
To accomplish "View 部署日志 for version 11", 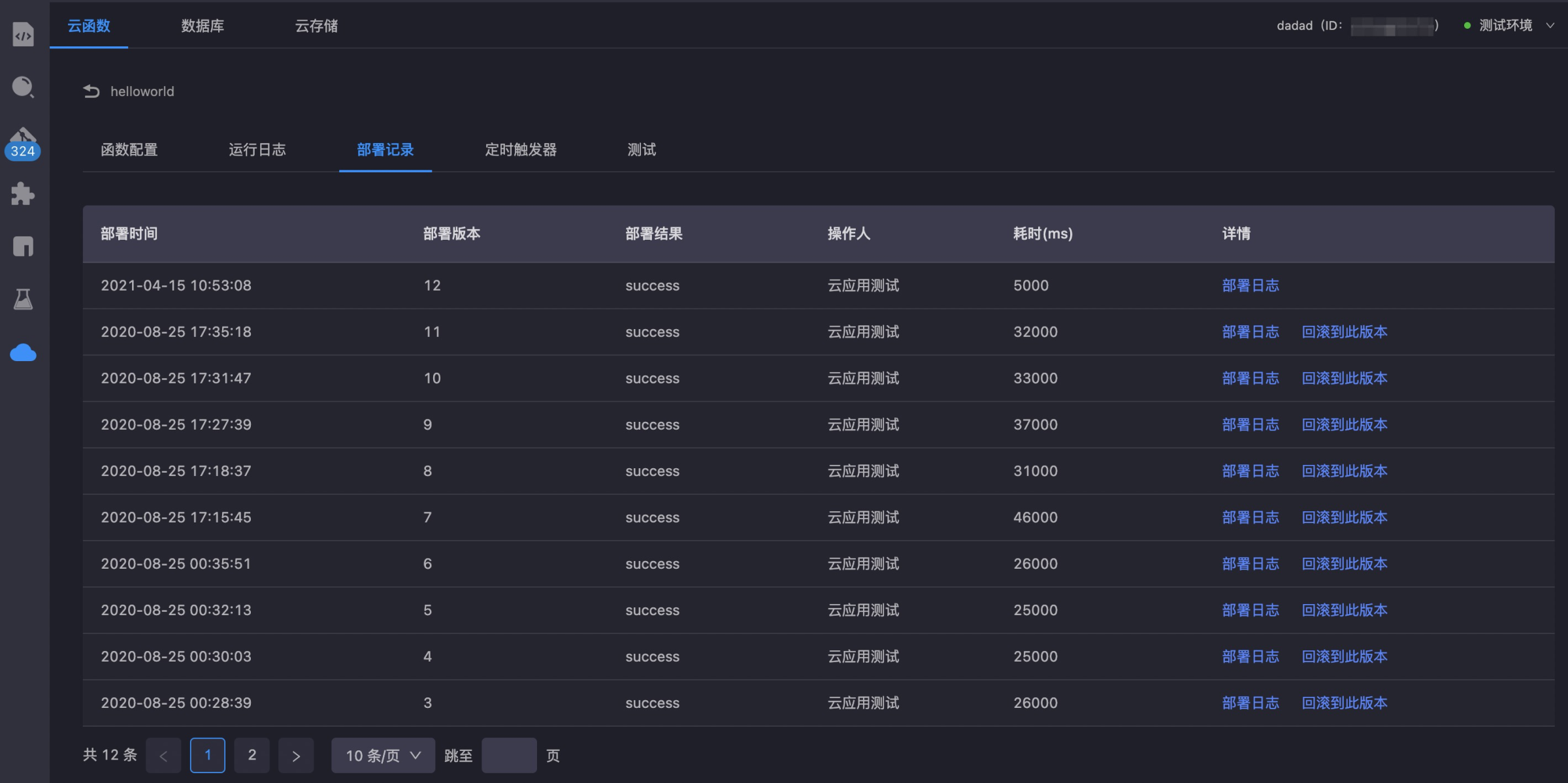I will [1250, 332].
